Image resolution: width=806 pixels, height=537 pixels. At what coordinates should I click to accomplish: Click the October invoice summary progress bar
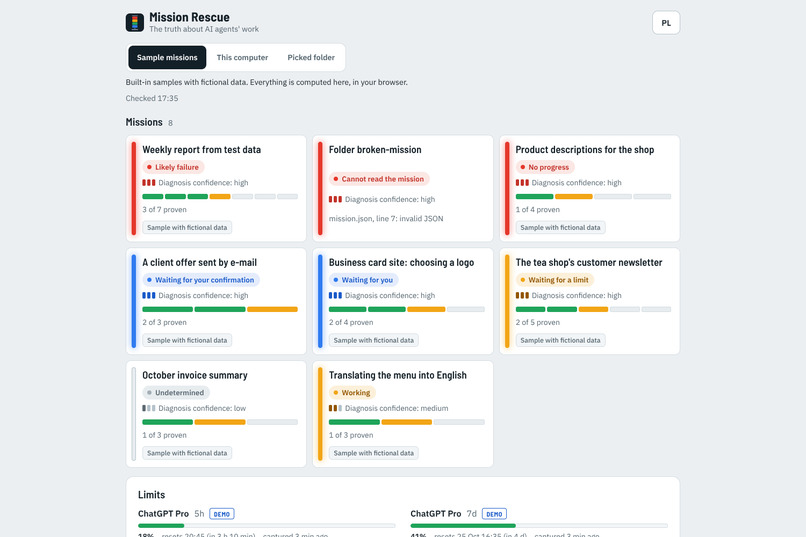220,422
